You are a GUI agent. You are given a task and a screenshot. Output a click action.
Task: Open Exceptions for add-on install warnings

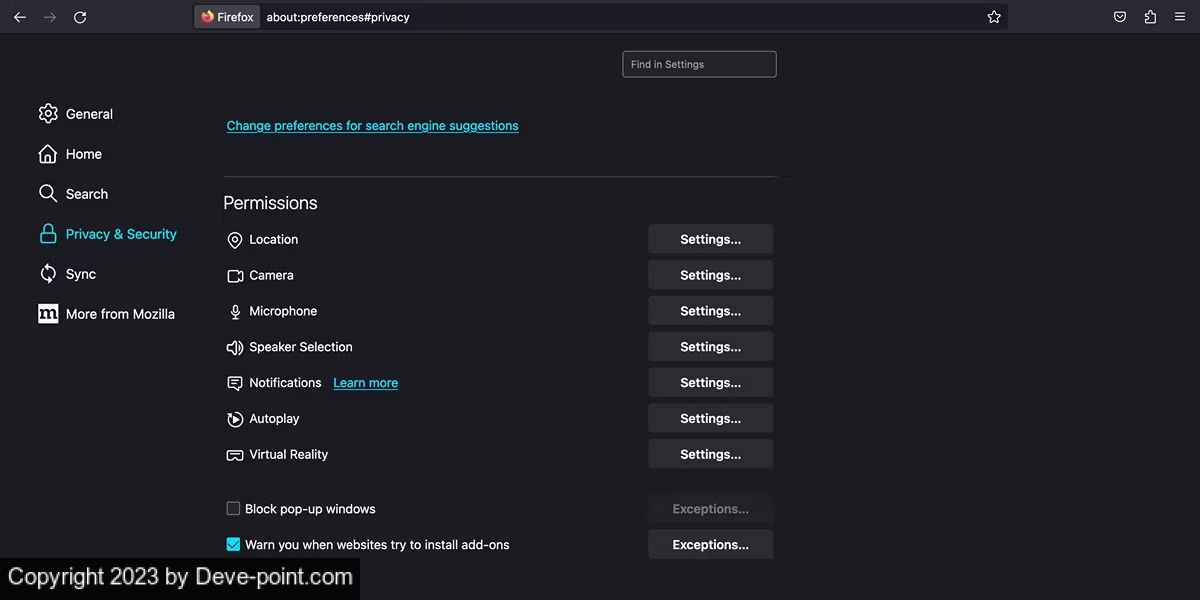pos(711,545)
